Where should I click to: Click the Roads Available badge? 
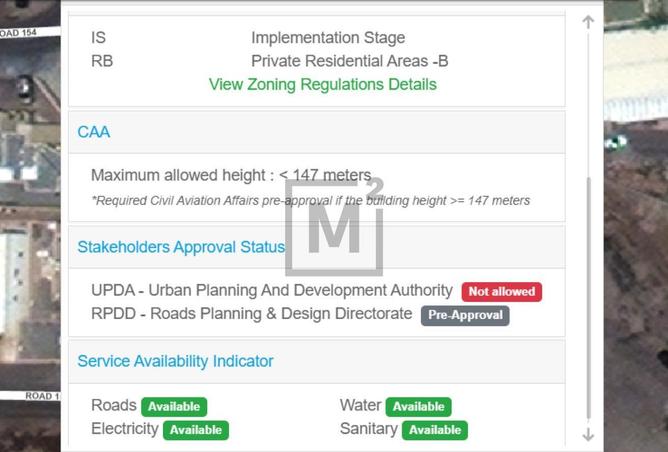tap(174, 407)
